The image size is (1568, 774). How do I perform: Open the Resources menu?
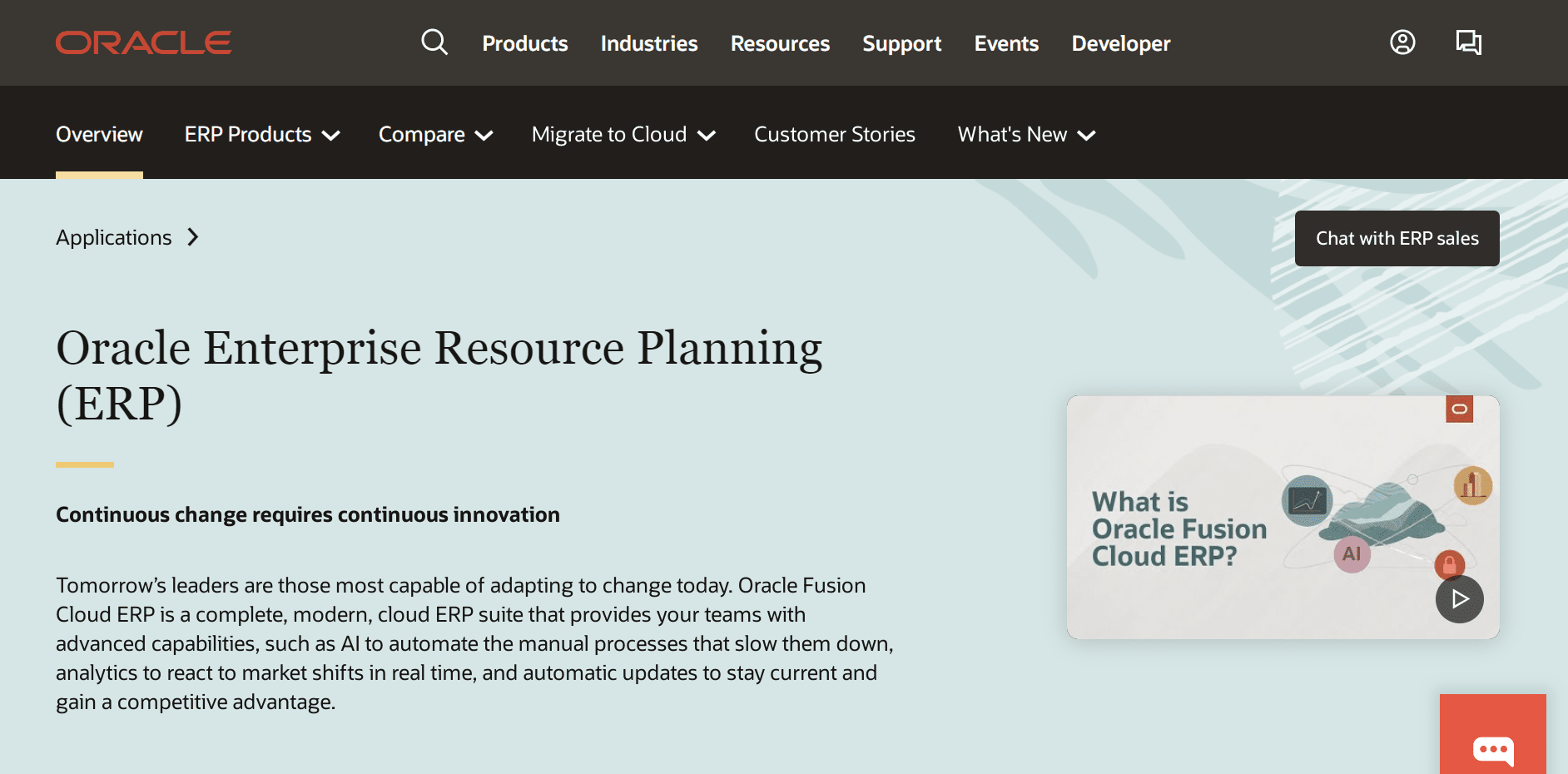pos(780,43)
